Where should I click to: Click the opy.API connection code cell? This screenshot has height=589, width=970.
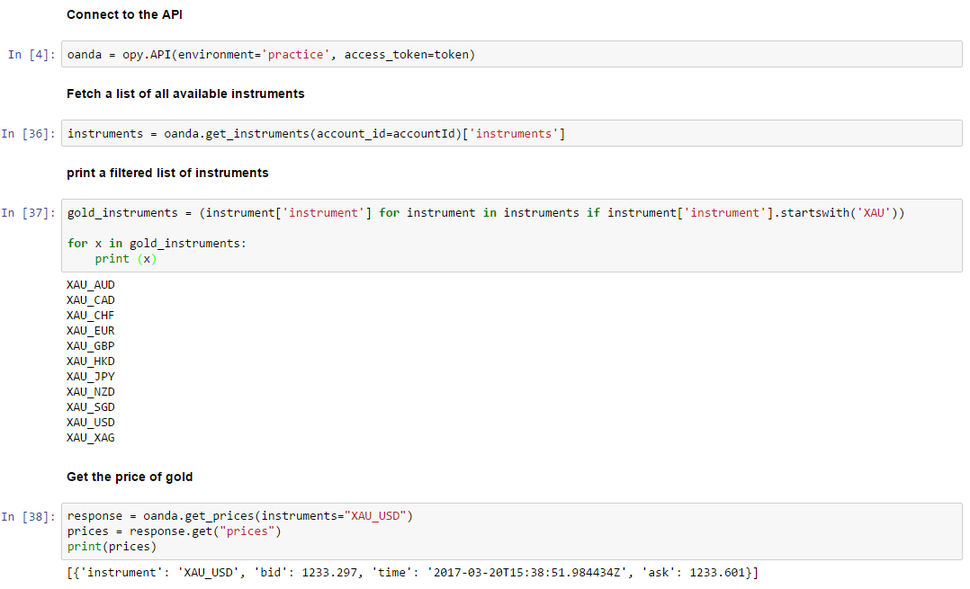(512, 54)
